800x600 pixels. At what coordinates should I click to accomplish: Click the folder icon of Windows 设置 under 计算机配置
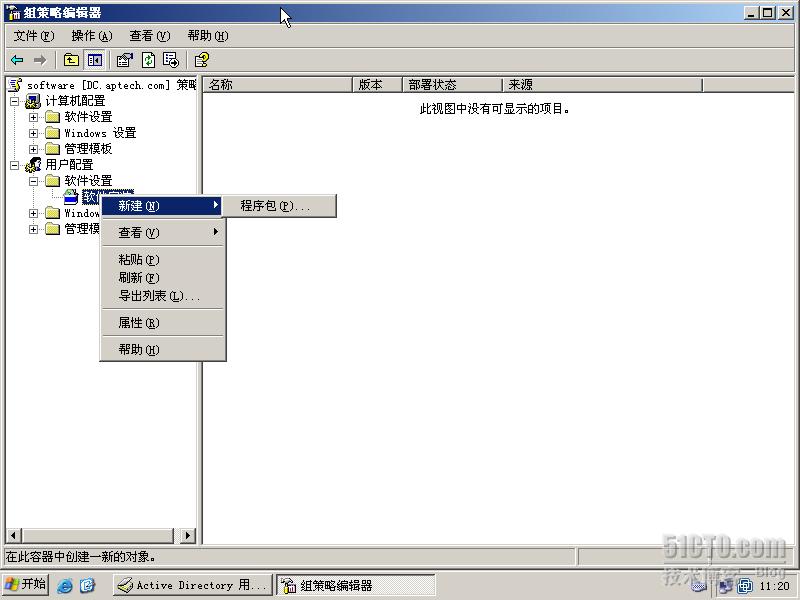53,133
